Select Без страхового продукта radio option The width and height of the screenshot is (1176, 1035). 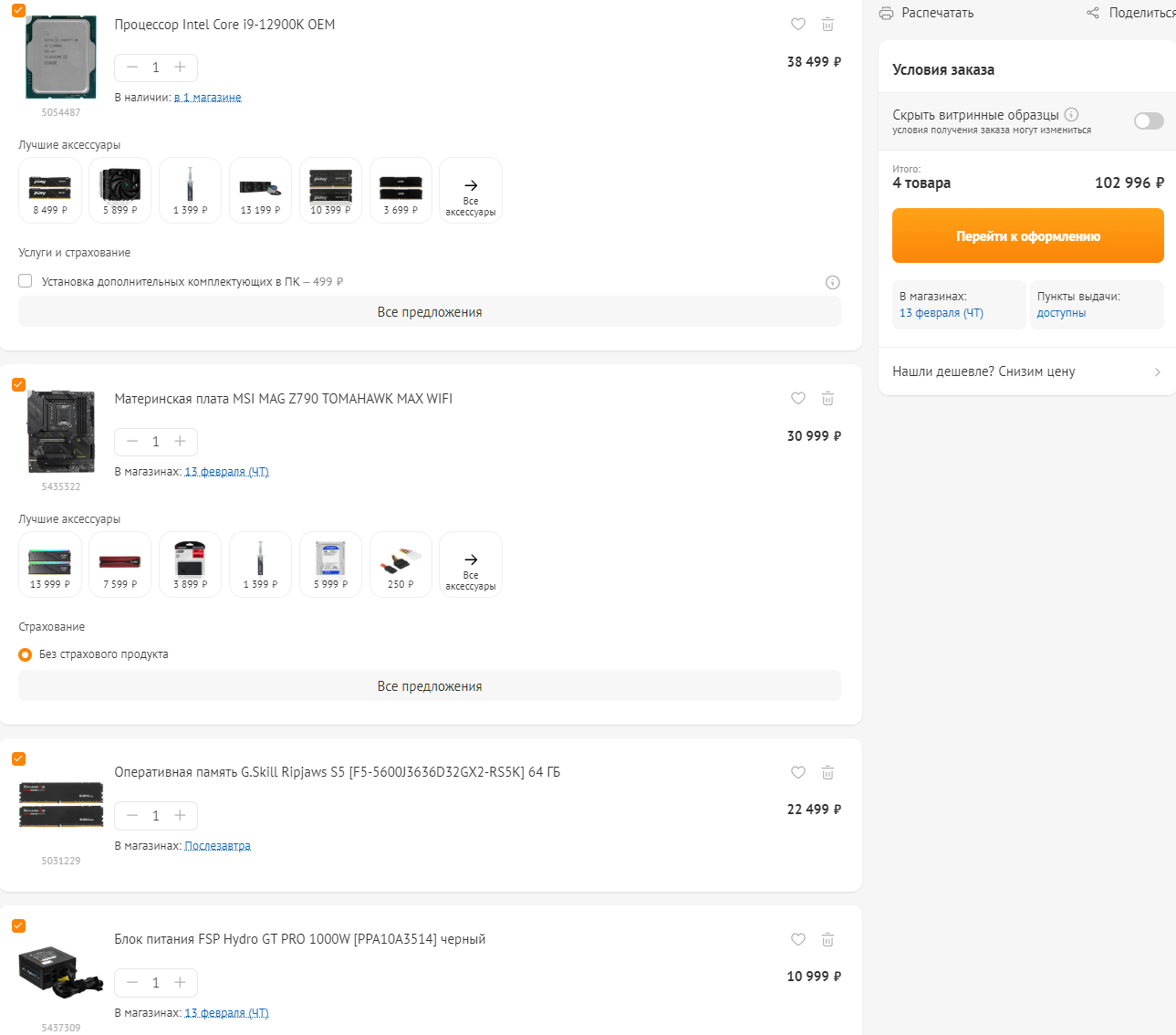click(x=26, y=655)
